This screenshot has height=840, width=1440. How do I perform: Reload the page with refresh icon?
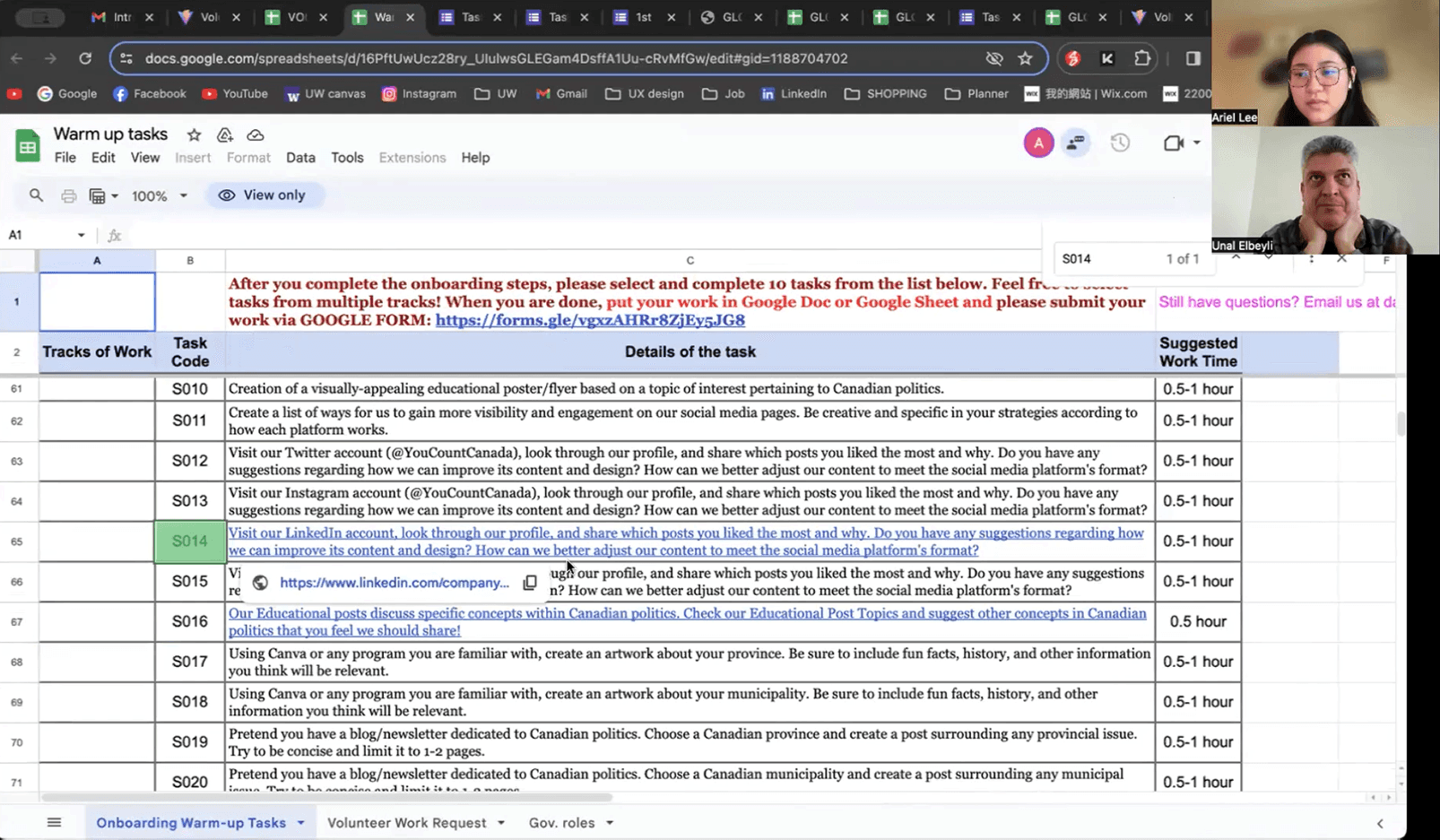pyautogui.click(x=85, y=58)
